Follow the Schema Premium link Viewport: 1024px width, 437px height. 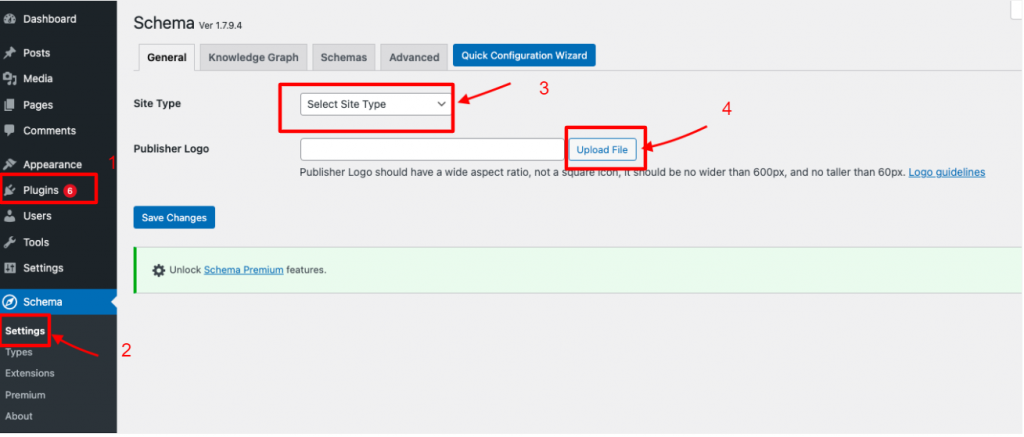click(244, 269)
